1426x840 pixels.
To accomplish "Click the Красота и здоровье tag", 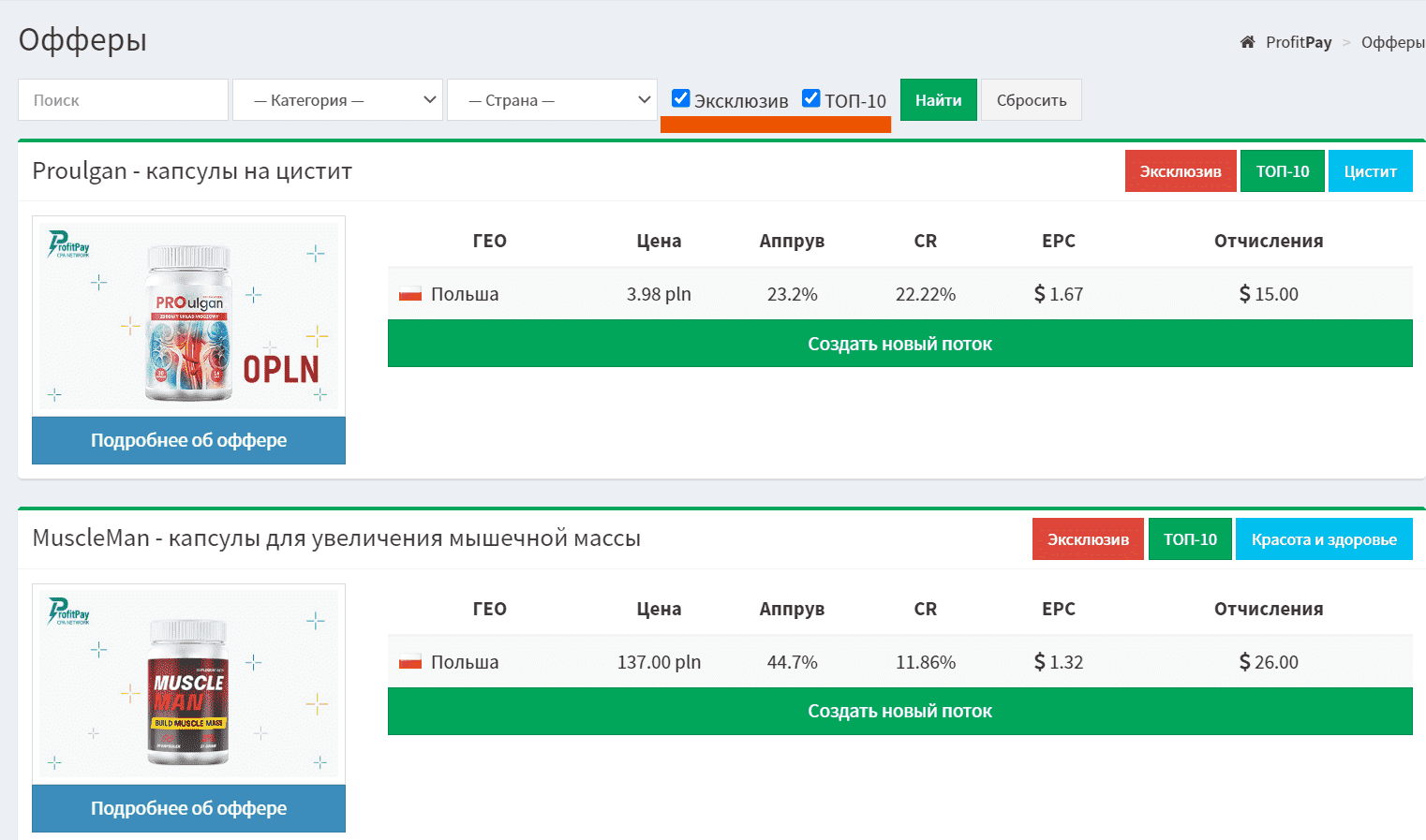I will pos(1324,539).
